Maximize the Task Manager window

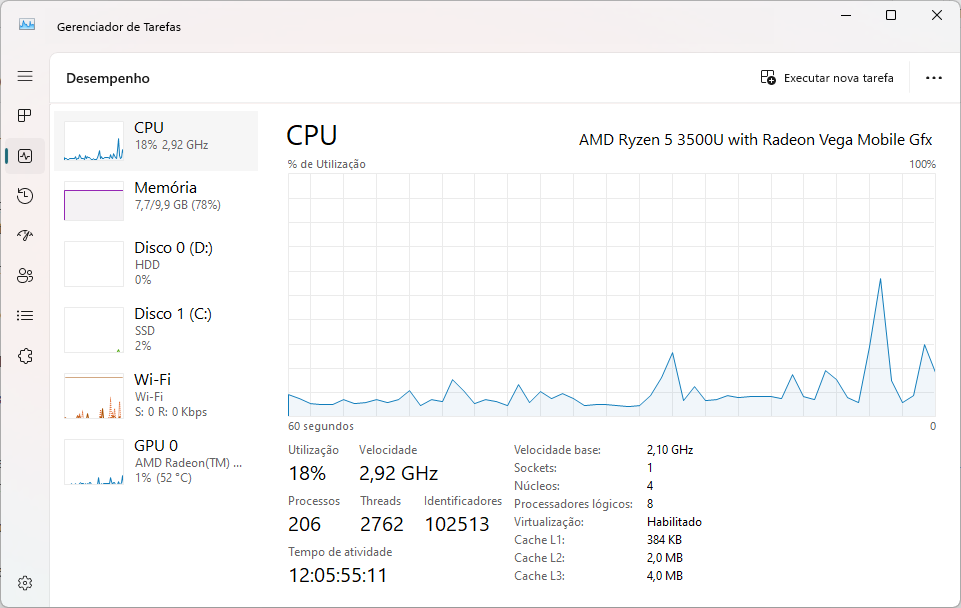pos(891,15)
